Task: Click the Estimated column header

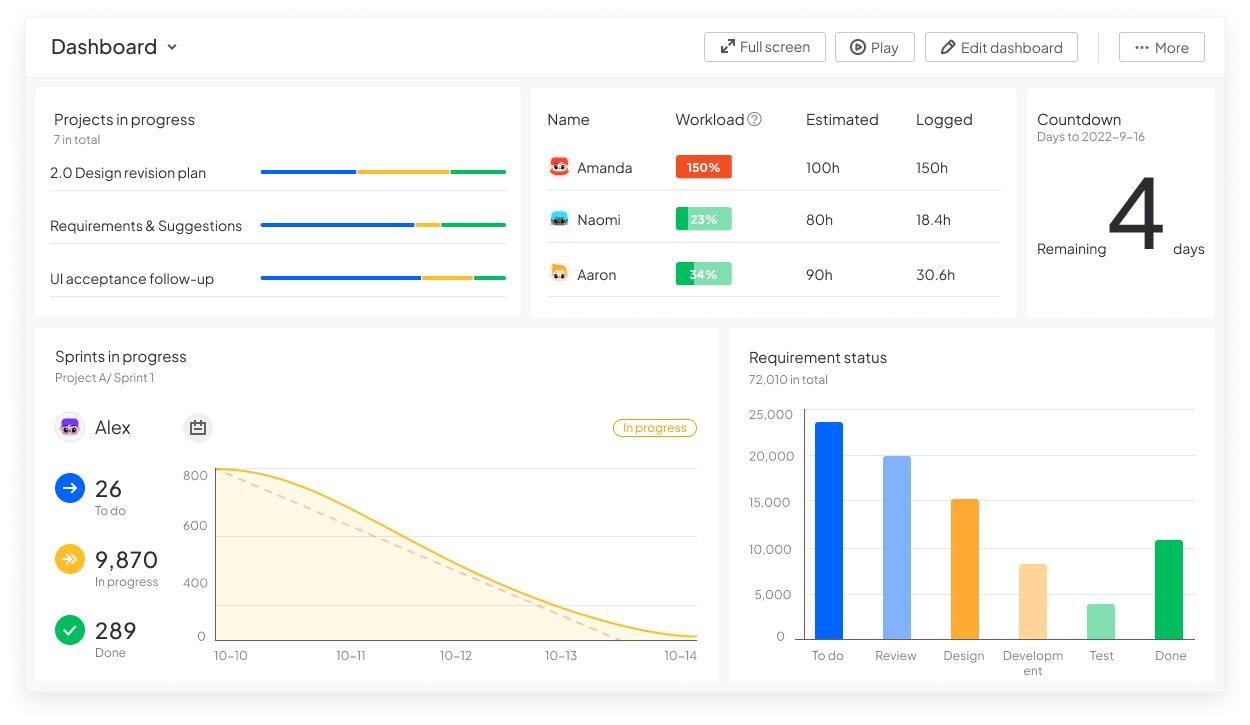Action: (x=842, y=119)
